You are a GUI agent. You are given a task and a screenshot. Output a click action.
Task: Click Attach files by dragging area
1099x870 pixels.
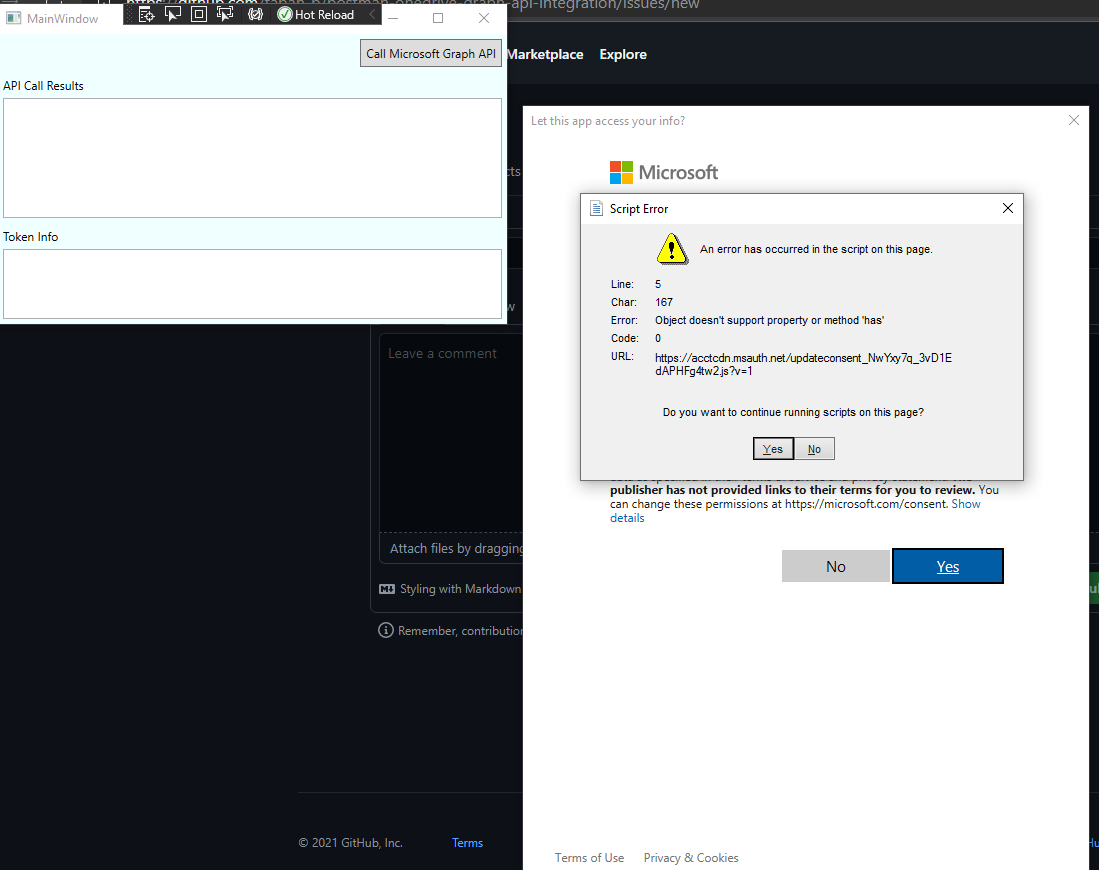tap(451, 548)
